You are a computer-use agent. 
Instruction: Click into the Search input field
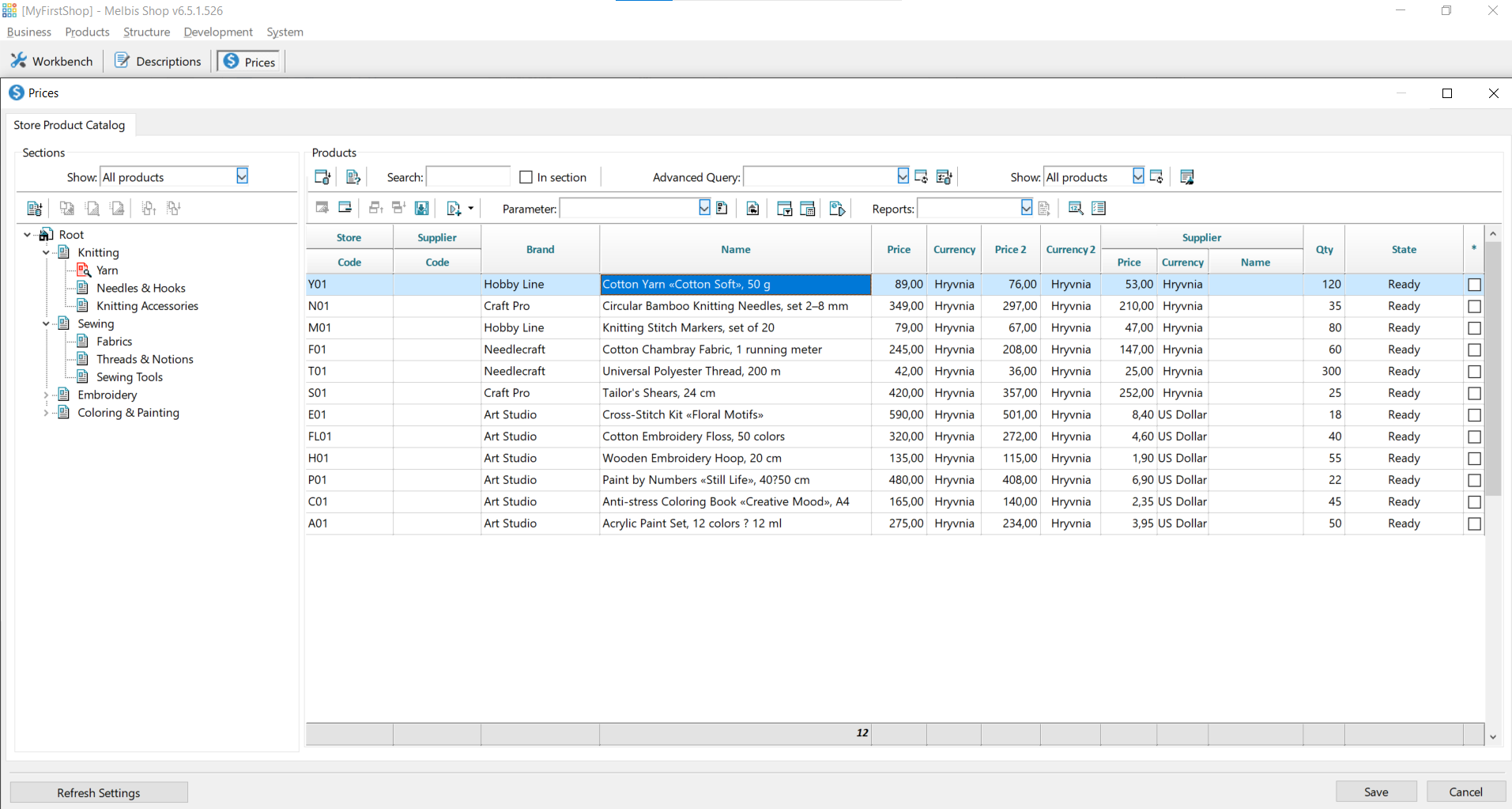pyautogui.click(x=468, y=177)
